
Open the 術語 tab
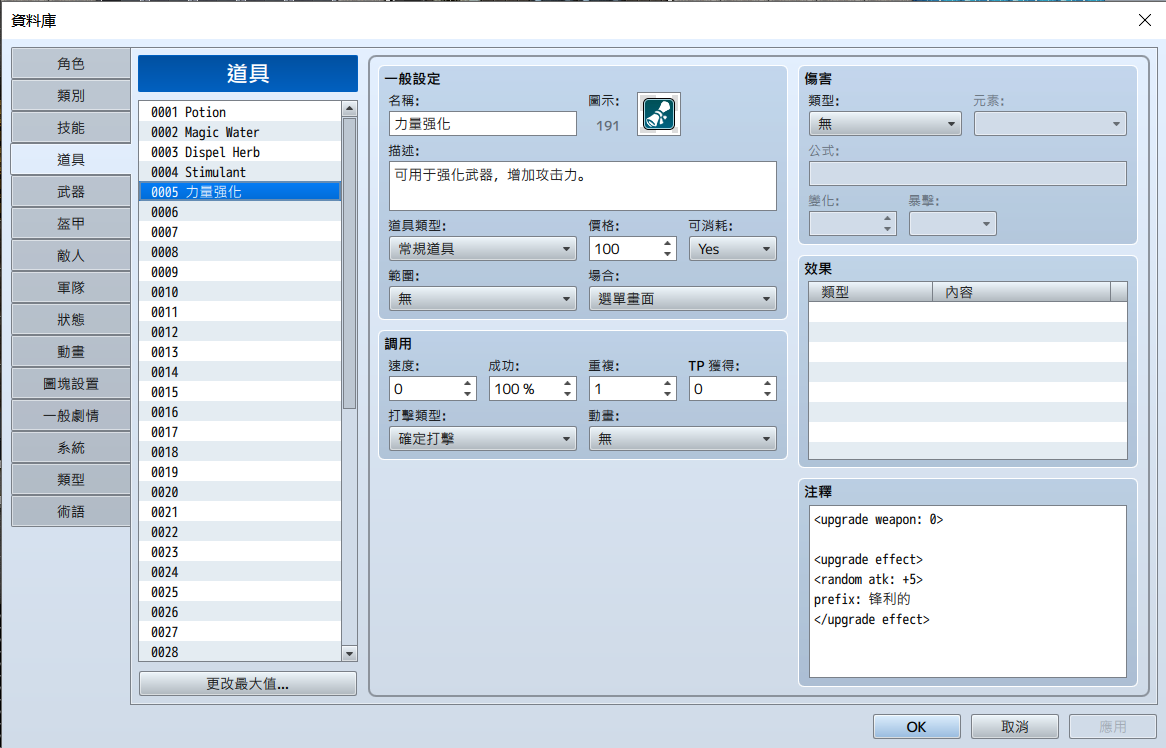click(x=71, y=512)
